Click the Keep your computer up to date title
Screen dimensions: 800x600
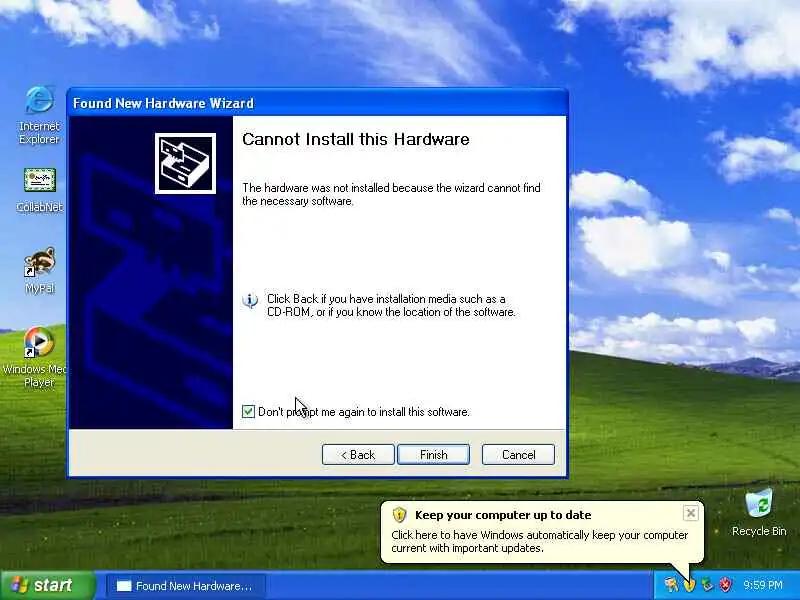click(x=503, y=515)
